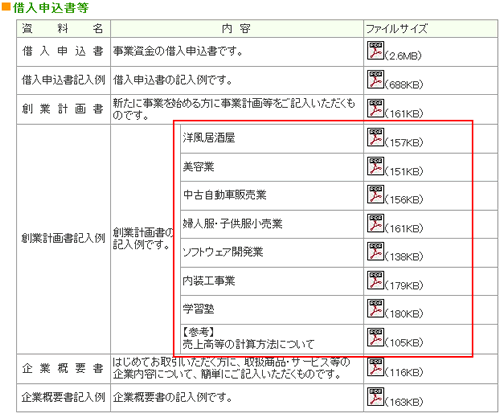Open the 学習塾 PDF icon (180KB)

[x=375, y=308]
